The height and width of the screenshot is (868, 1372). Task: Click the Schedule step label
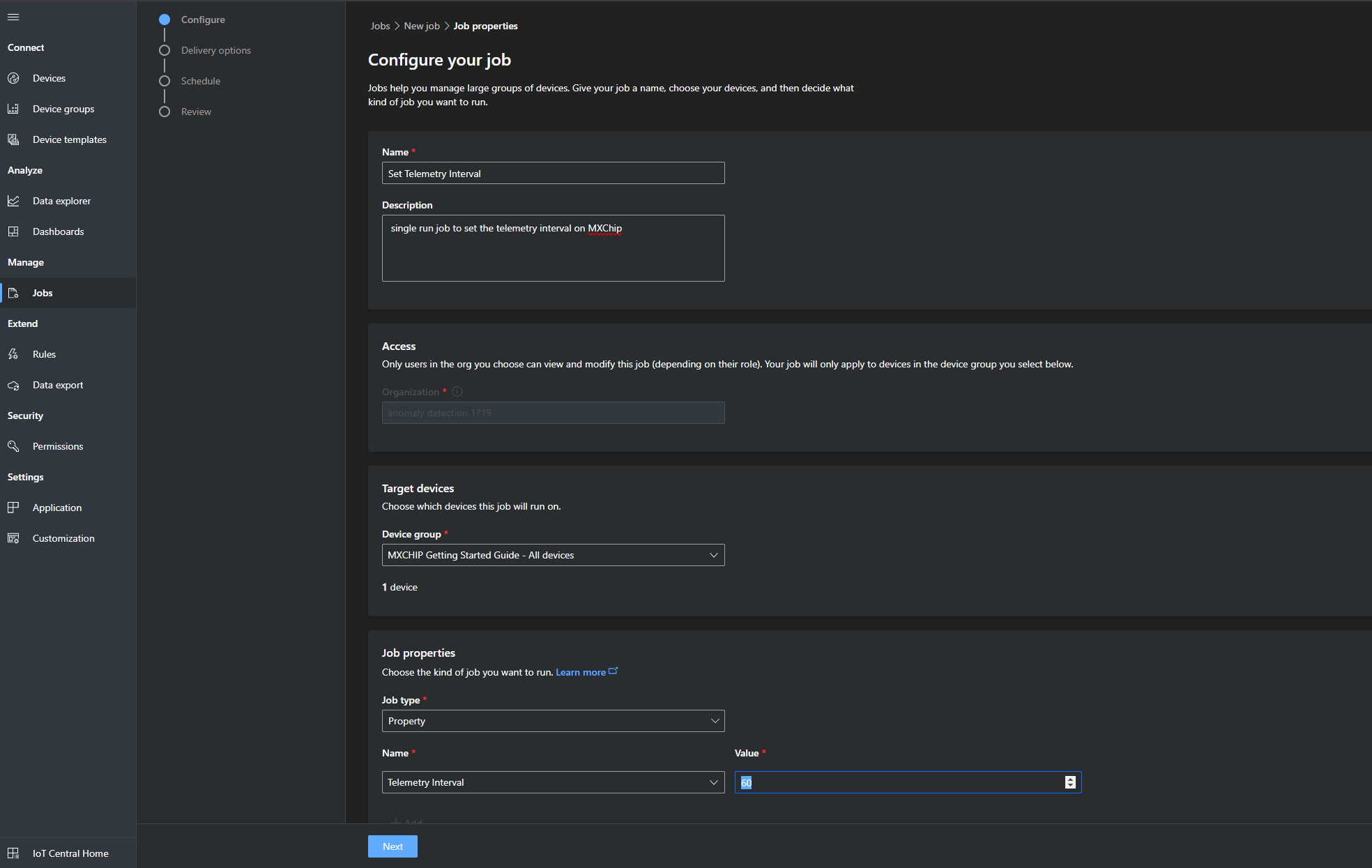[201, 81]
